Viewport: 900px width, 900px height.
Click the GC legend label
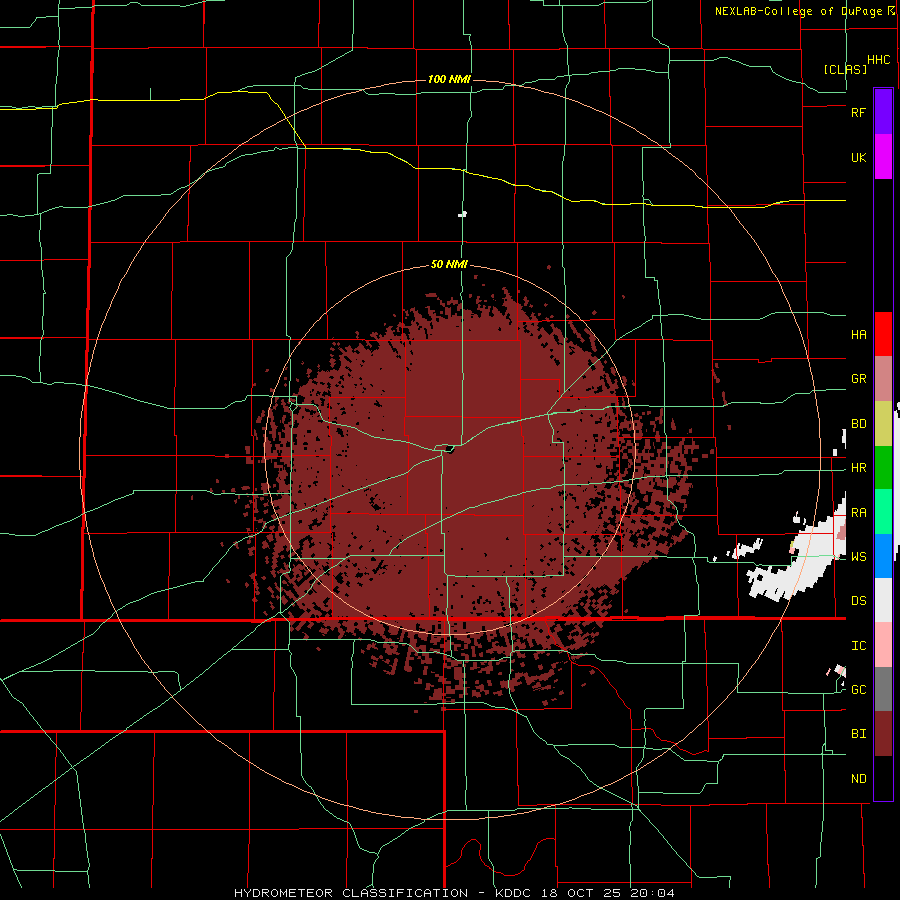tap(859, 690)
